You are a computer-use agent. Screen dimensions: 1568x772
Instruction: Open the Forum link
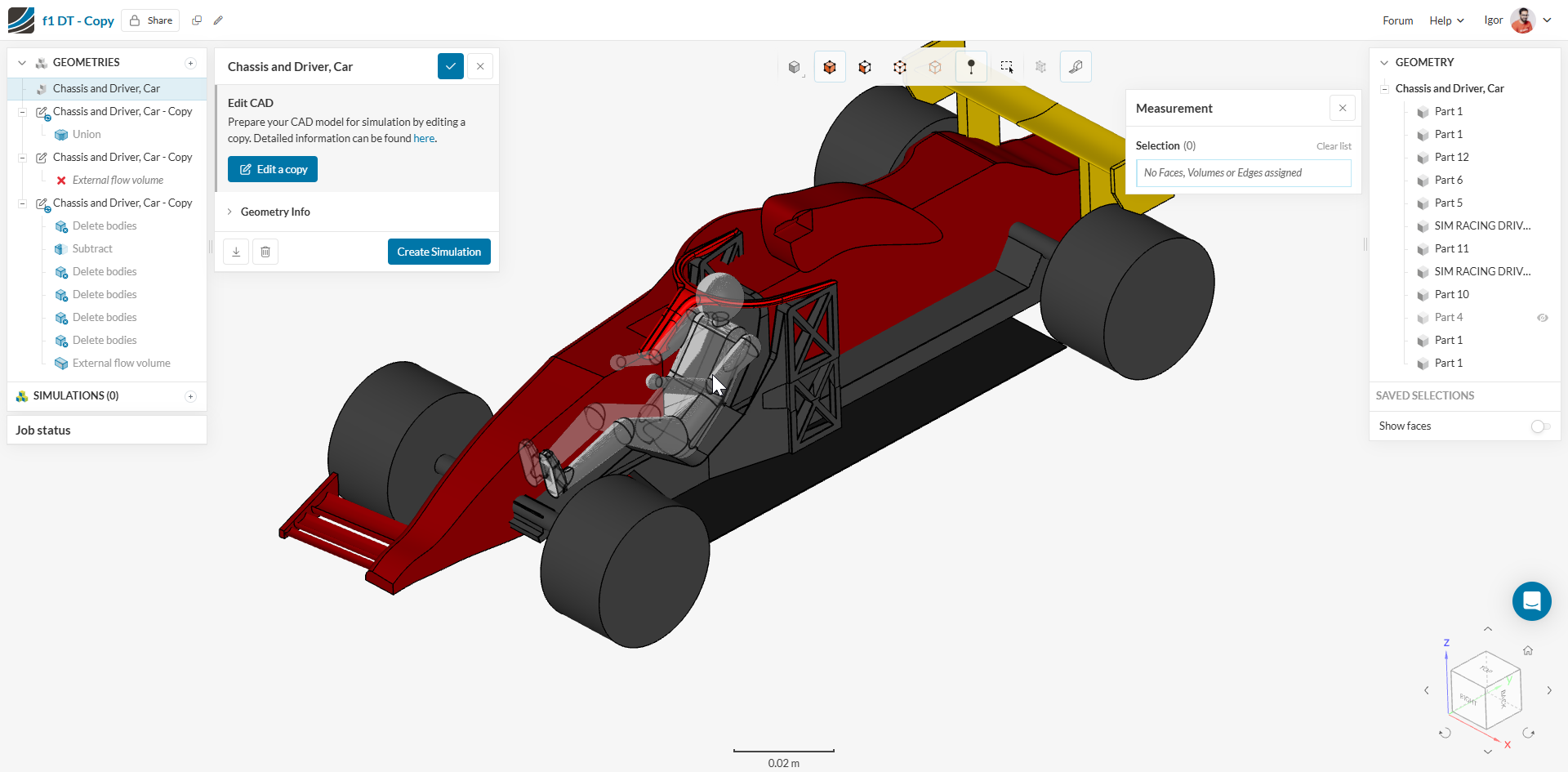click(1397, 20)
